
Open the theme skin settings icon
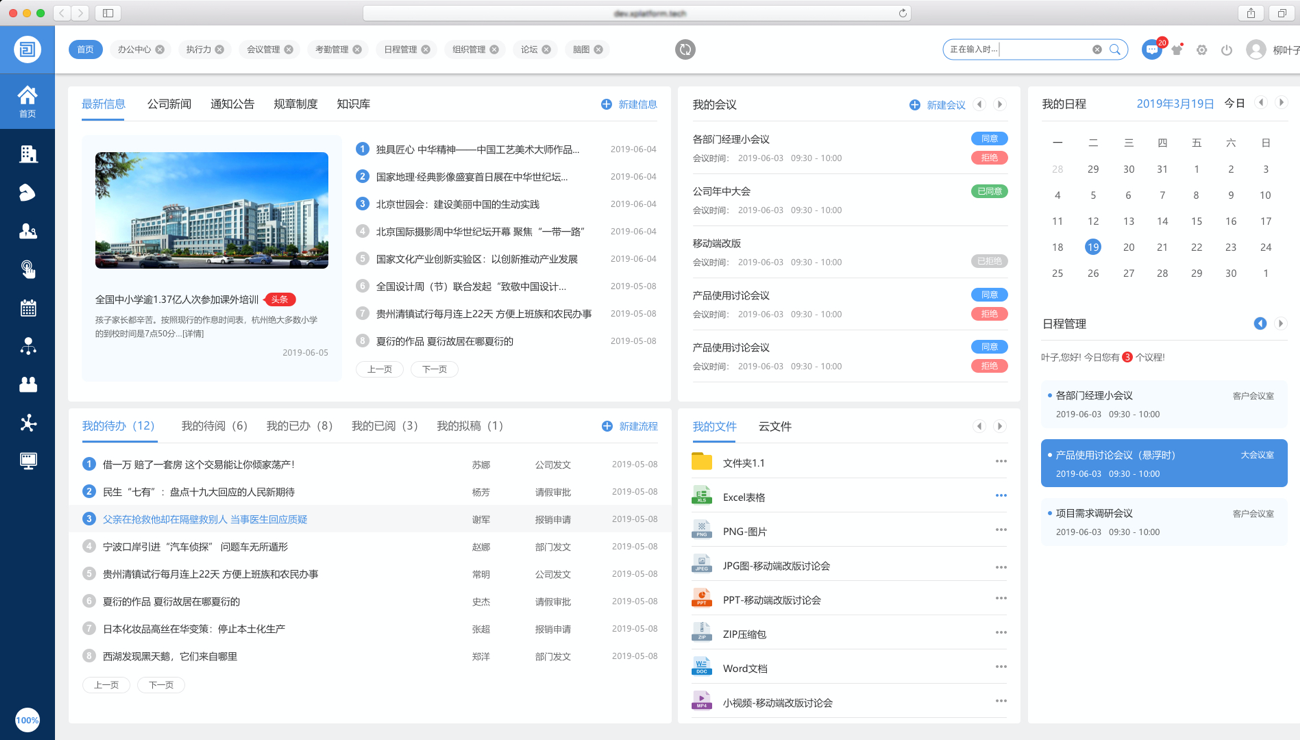[x=1178, y=48]
